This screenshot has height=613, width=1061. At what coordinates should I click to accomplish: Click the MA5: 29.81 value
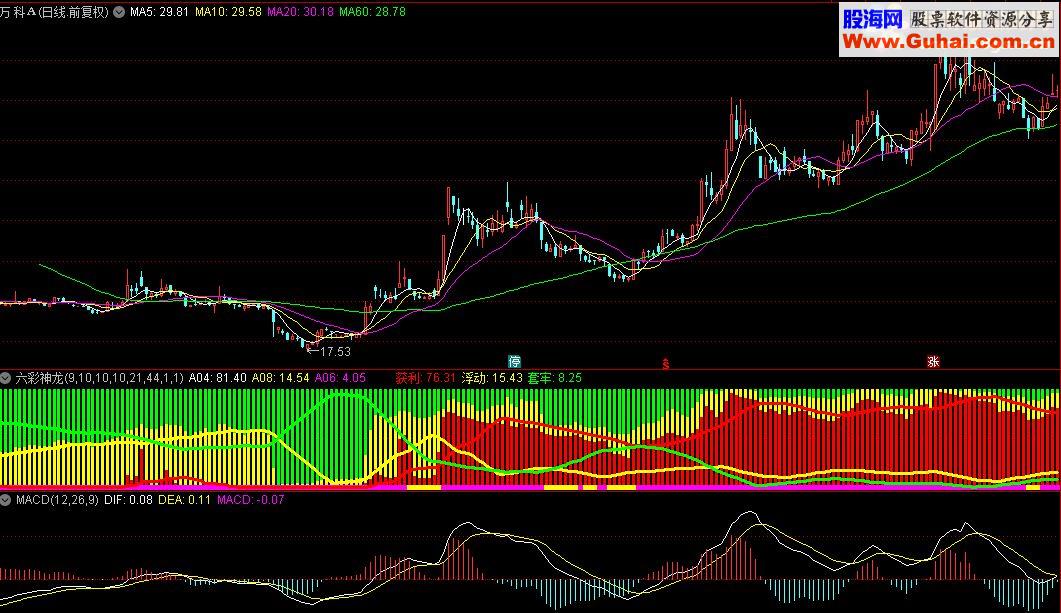159,12
